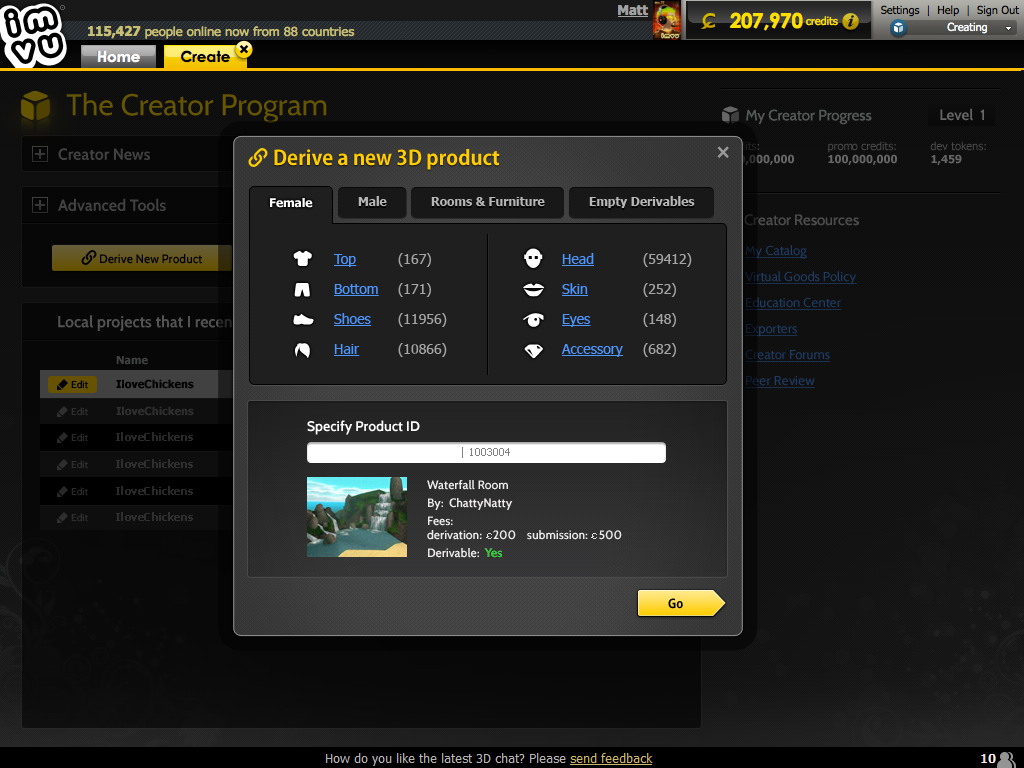Viewport: 1024px width, 768px height.
Task: Open the Virtual Goods Policy link
Action: coord(801,277)
